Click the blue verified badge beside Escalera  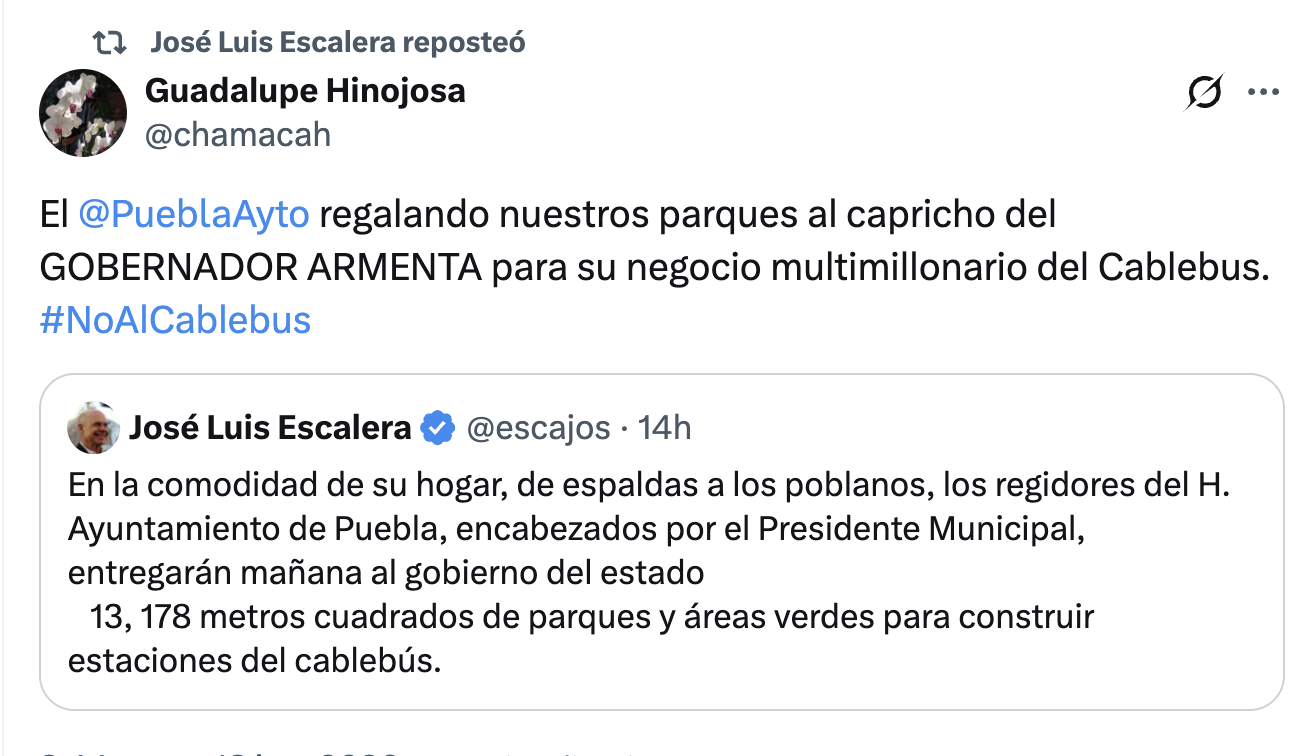point(437,428)
